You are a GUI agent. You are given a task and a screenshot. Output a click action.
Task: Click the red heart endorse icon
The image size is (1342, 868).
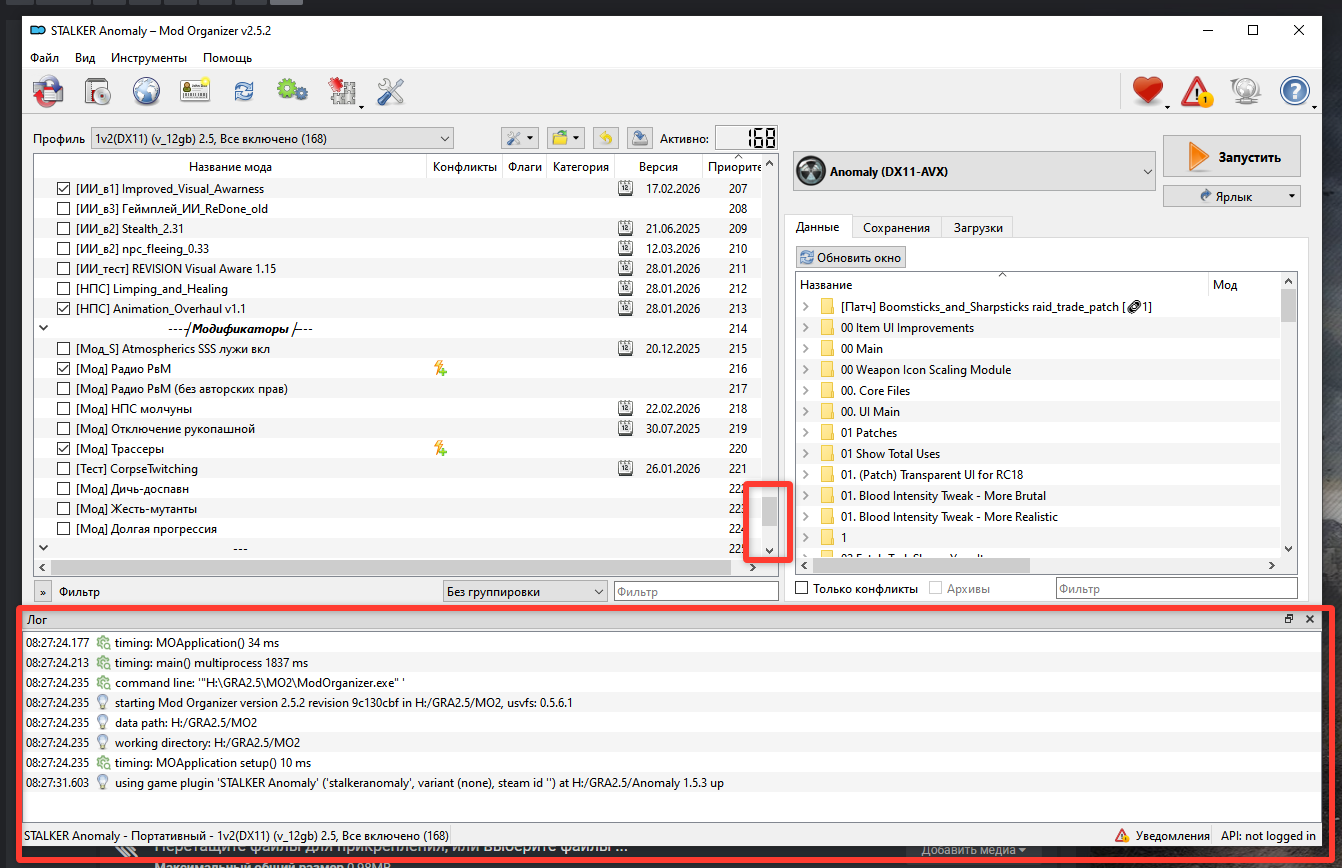(1148, 92)
